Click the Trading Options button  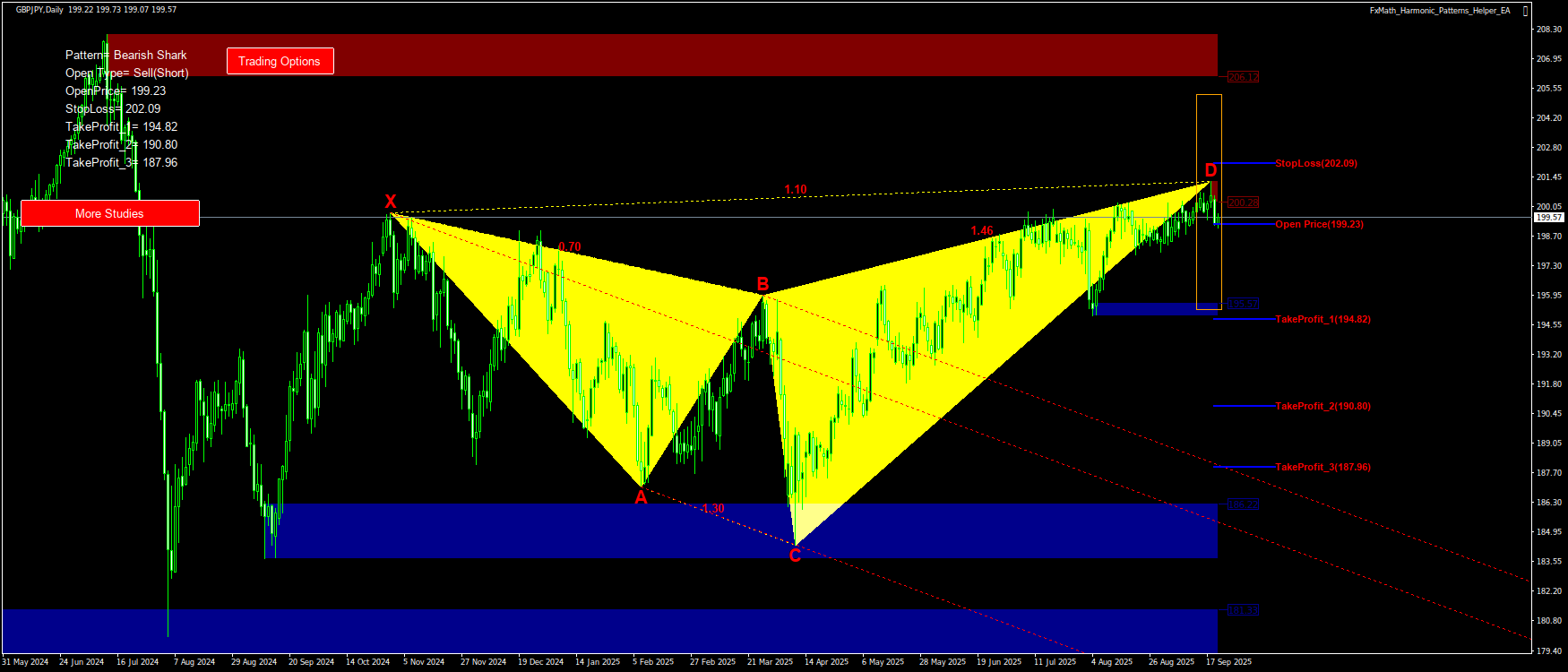280,61
